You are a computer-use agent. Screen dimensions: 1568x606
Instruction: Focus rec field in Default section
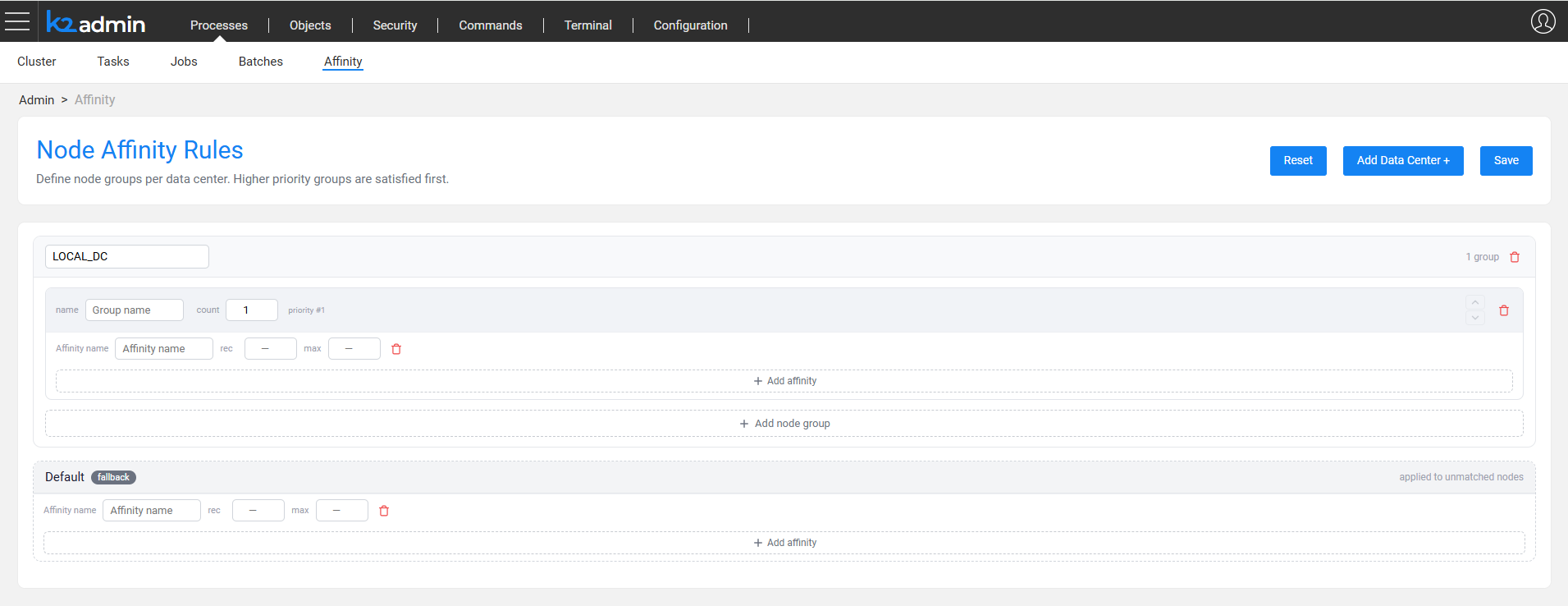click(258, 511)
